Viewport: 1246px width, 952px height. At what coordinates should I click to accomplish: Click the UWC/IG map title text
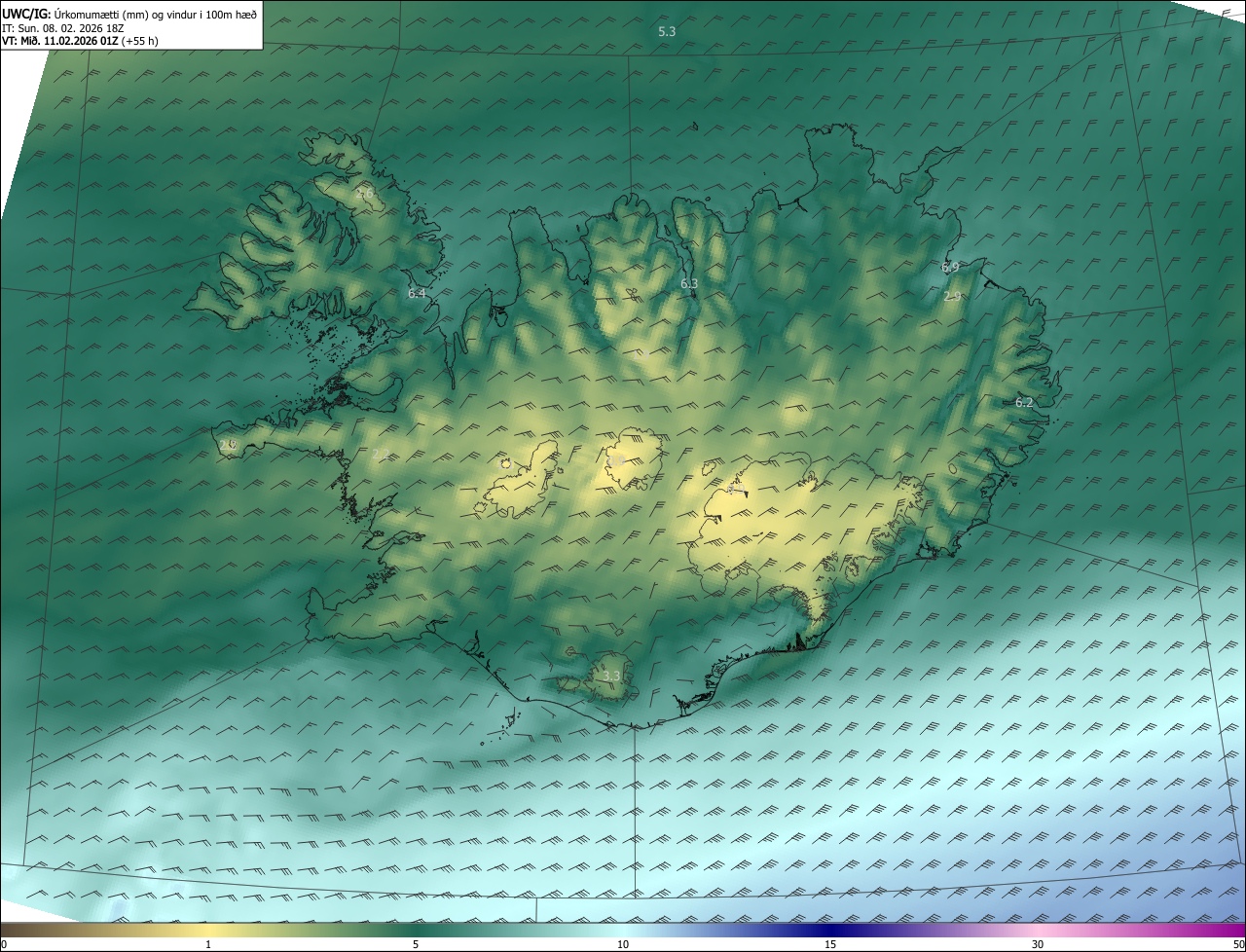(129, 14)
